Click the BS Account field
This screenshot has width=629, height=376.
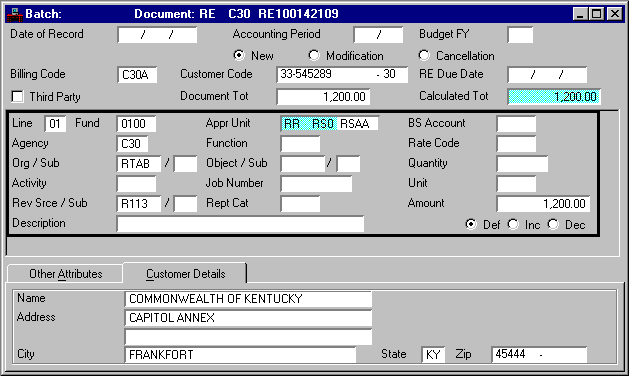pyautogui.click(x=516, y=124)
